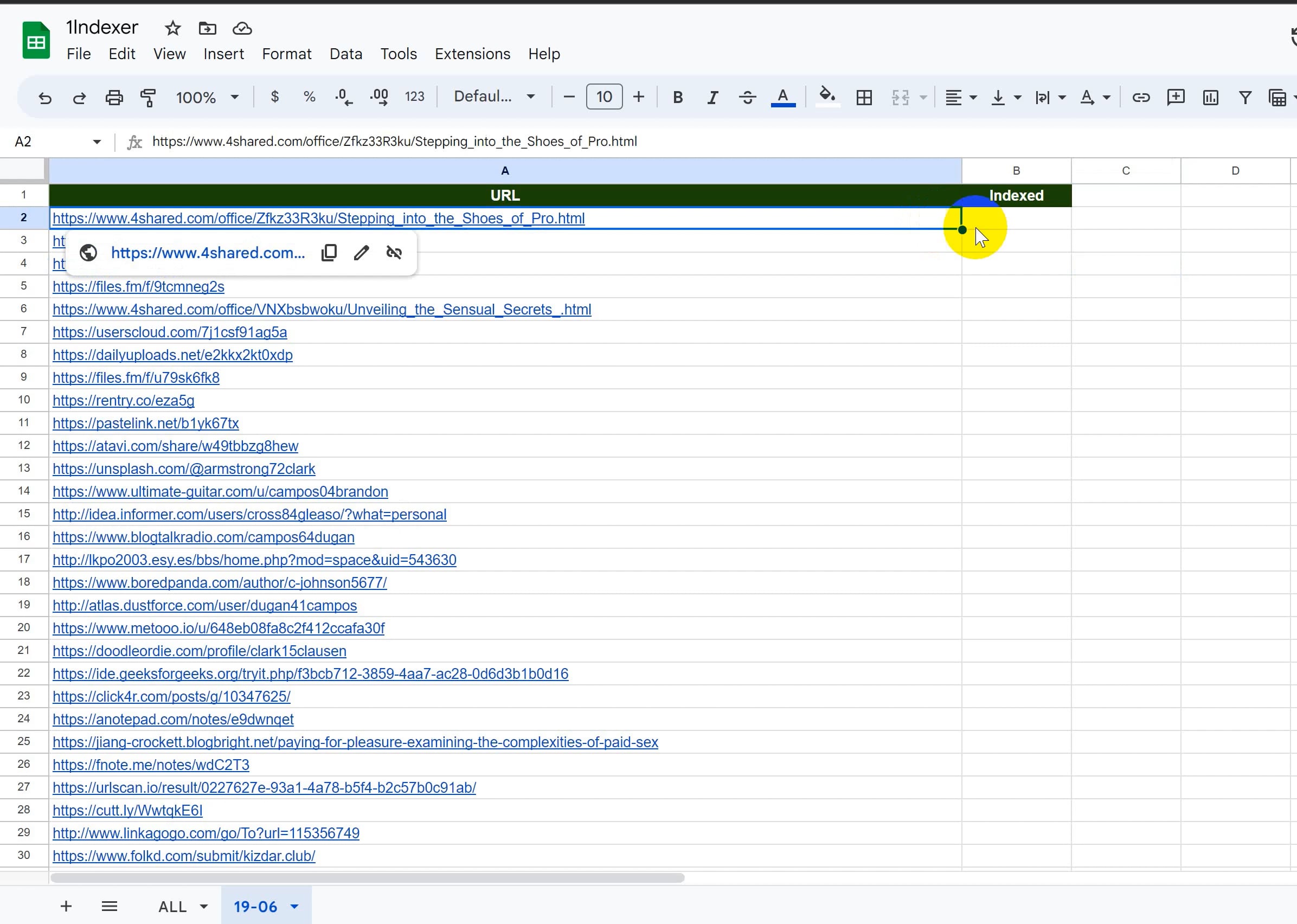The height and width of the screenshot is (924, 1297).
Task: Click the horizontal scrollbar
Action: click(x=368, y=878)
